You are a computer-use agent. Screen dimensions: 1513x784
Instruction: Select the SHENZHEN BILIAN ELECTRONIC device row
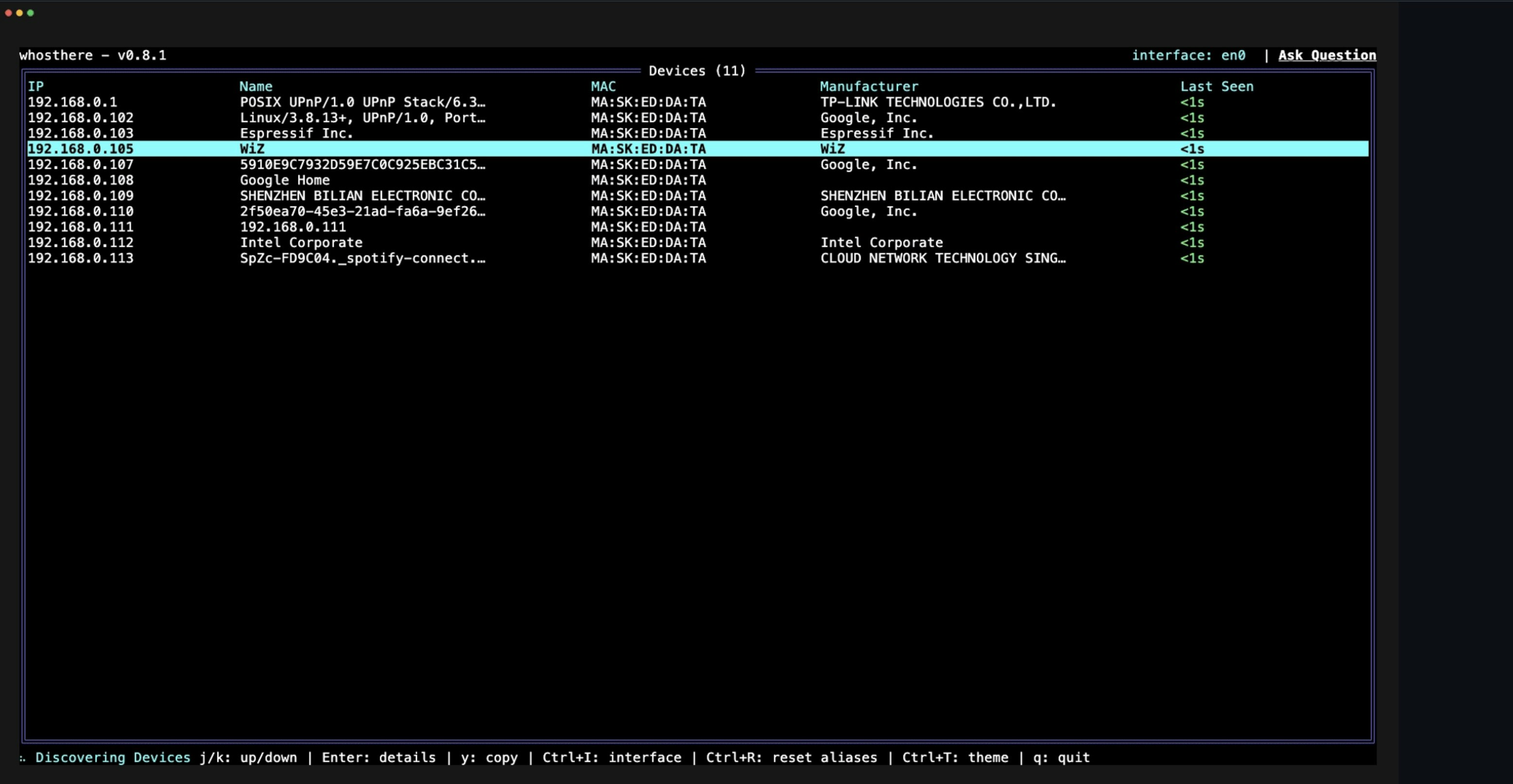(x=698, y=196)
